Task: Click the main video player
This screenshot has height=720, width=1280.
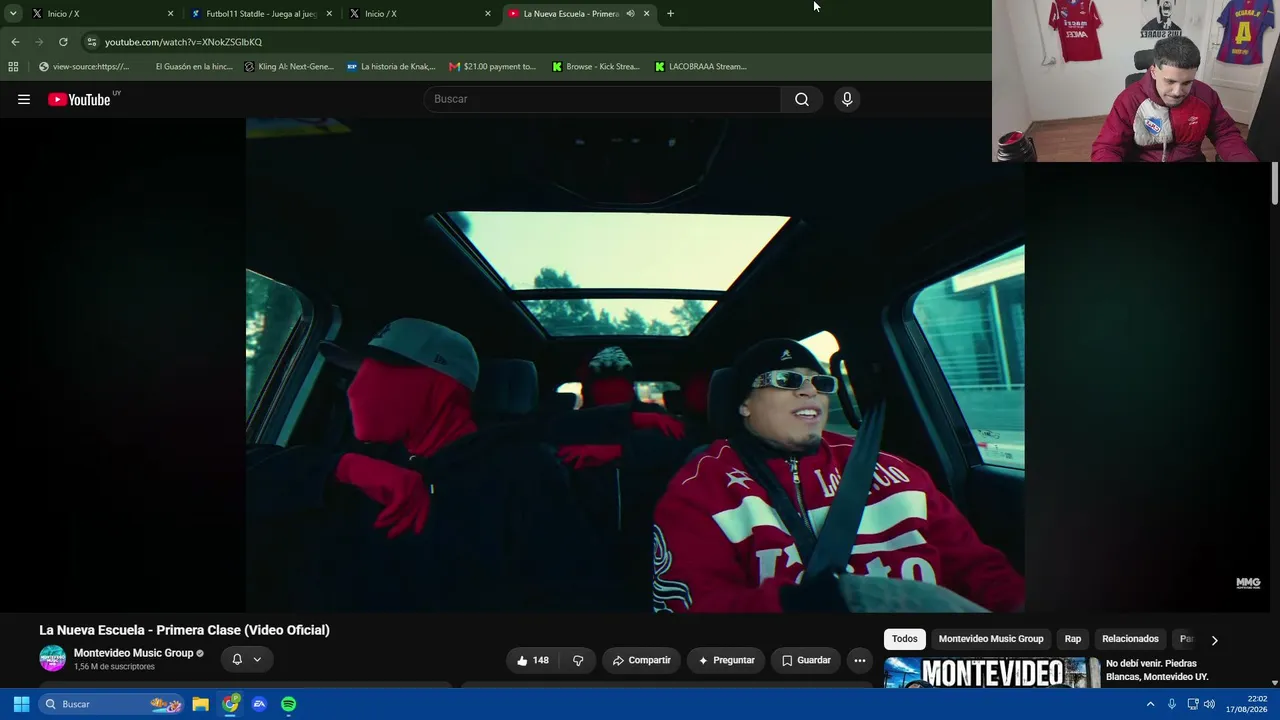Action: 635,365
